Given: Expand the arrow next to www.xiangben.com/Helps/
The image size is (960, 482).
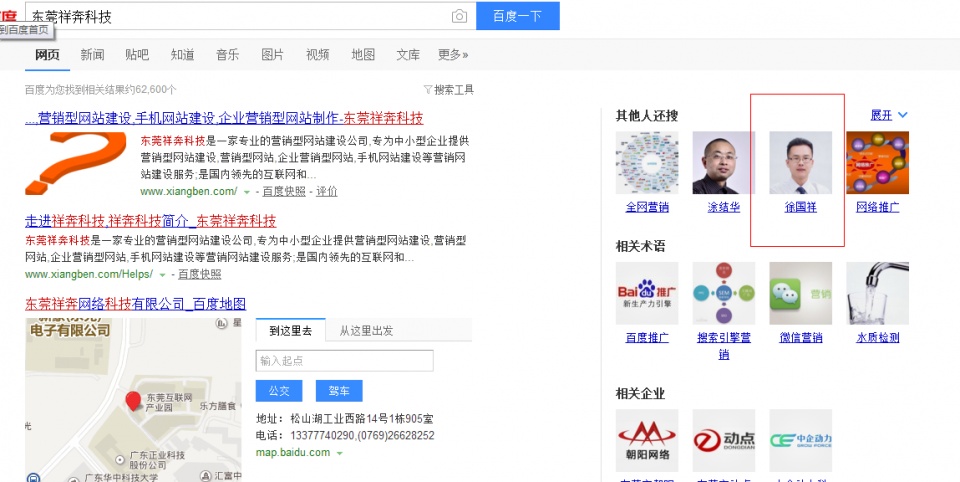Looking at the screenshot, I should (x=162, y=275).
